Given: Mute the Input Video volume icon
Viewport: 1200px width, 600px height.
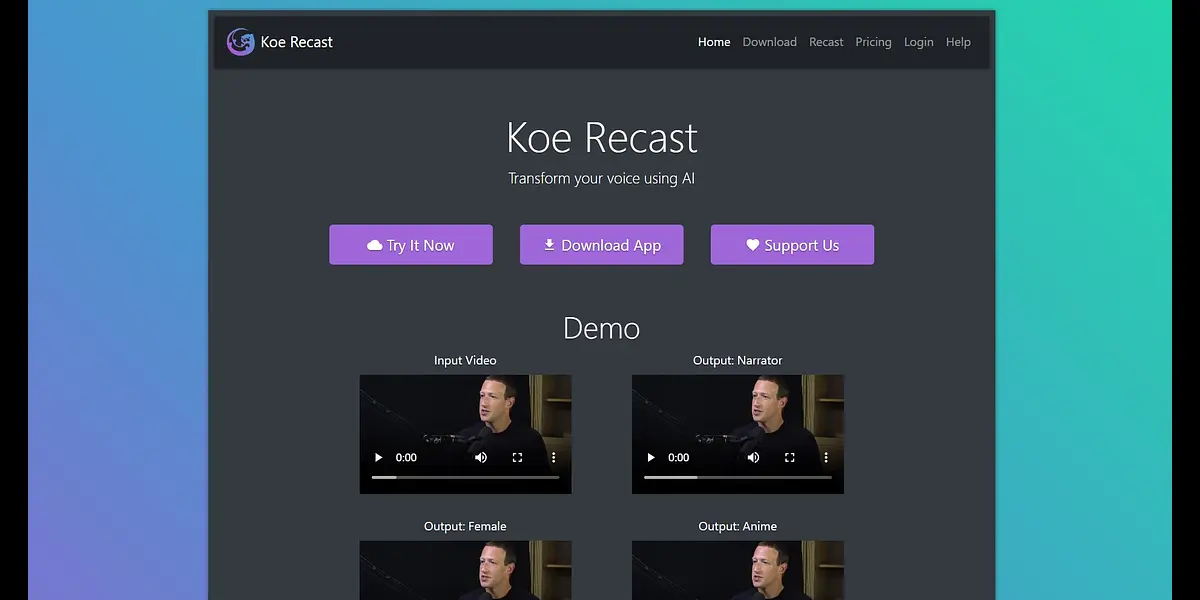Looking at the screenshot, I should [481, 458].
